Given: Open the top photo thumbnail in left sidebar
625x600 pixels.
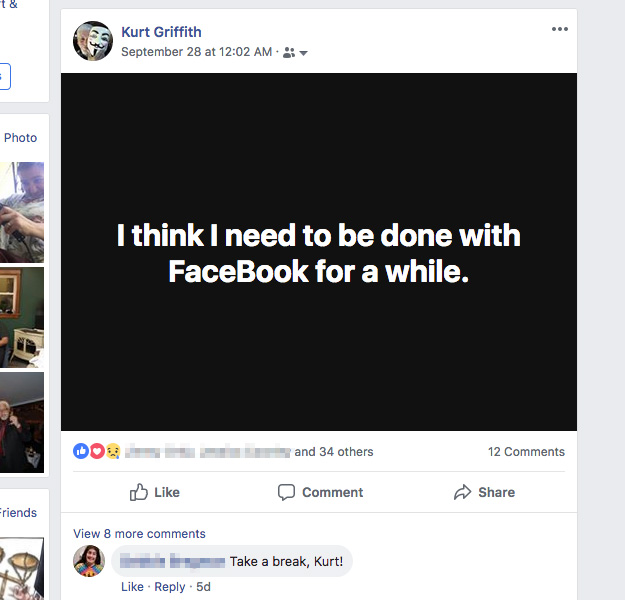Looking at the screenshot, I should coord(22,211).
